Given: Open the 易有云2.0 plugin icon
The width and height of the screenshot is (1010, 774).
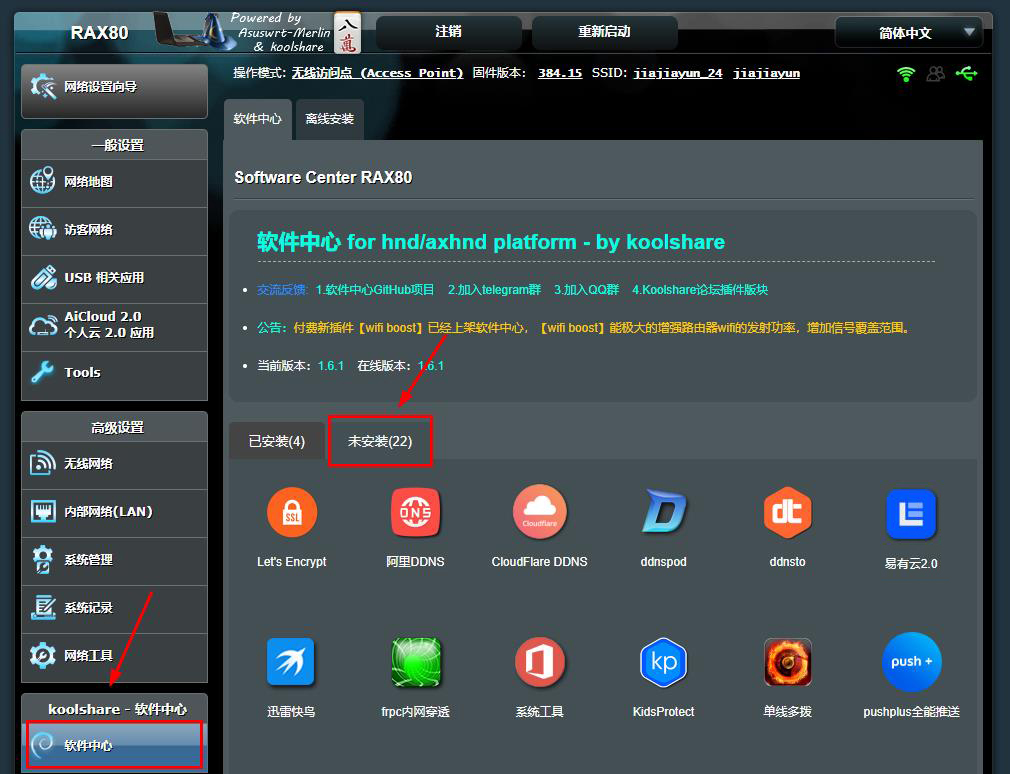Looking at the screenshot, I should [911, 514].
